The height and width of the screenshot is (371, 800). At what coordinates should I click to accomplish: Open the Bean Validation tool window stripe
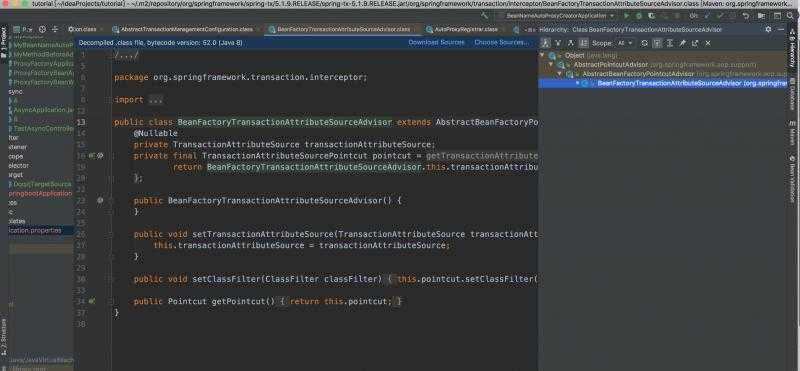[x=793, y=180]
